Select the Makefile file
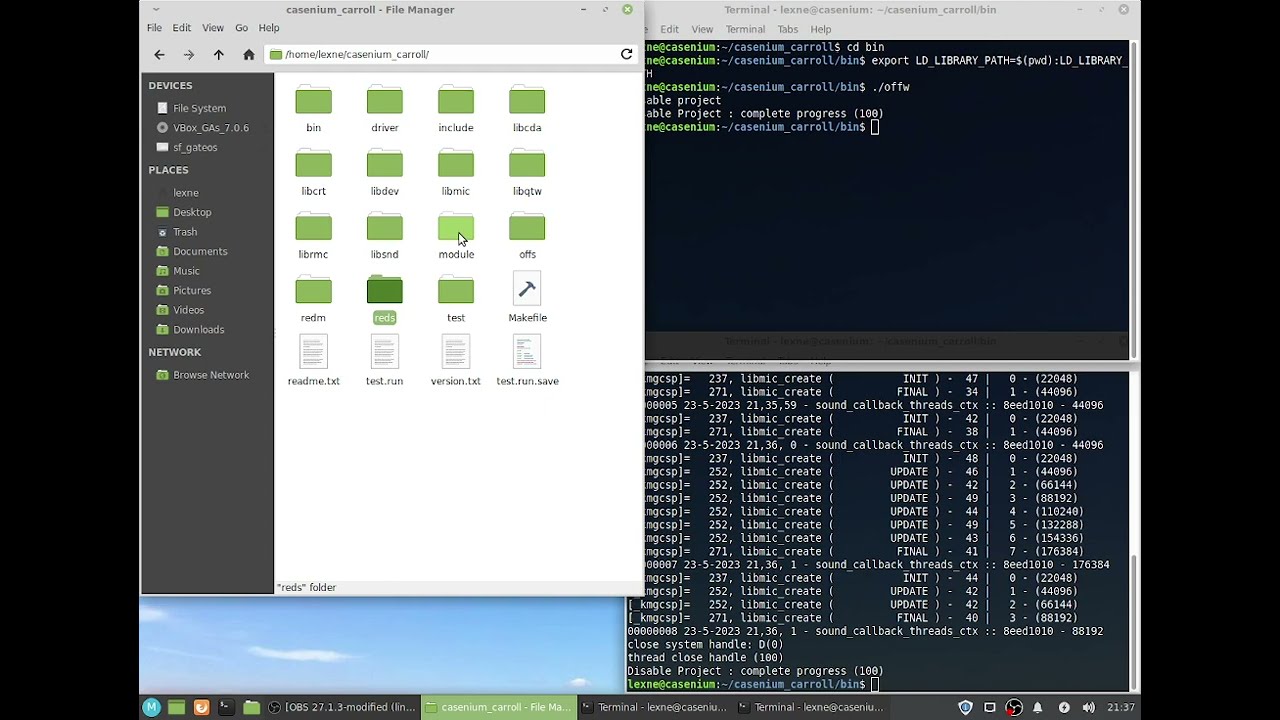 pyautogui.click(x=527, y=297)
